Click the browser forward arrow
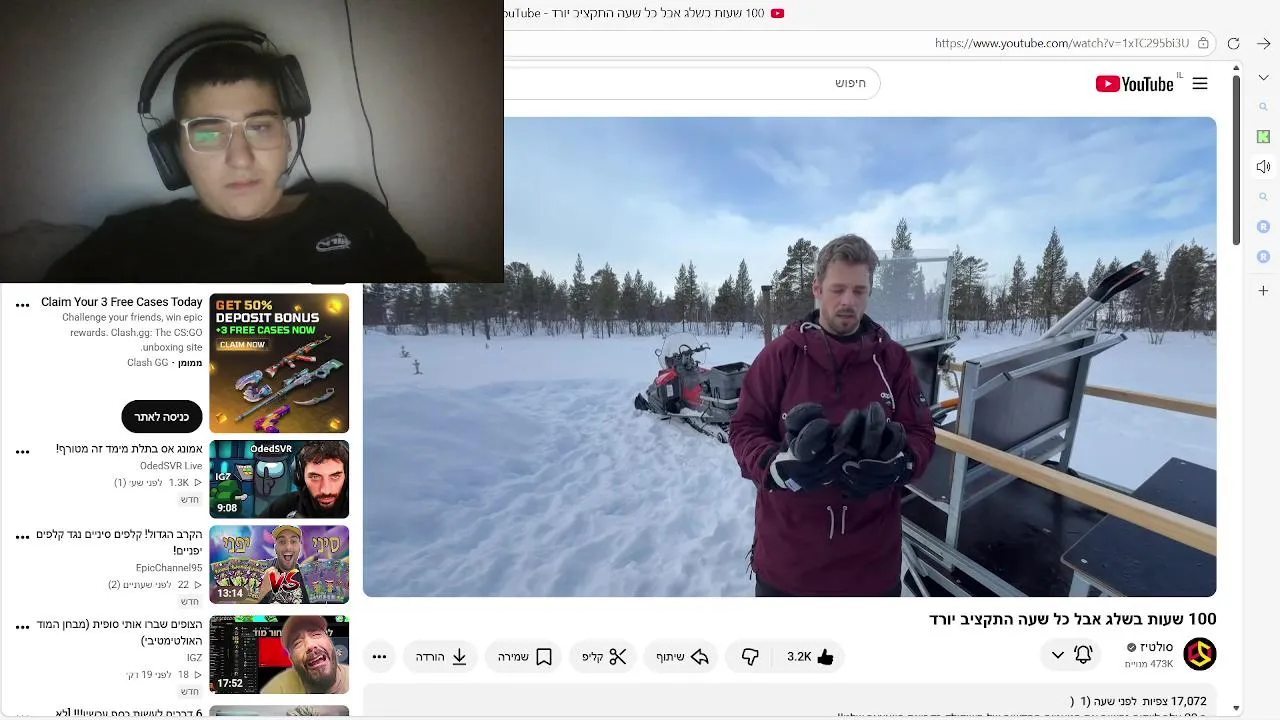 point(1263,43)
